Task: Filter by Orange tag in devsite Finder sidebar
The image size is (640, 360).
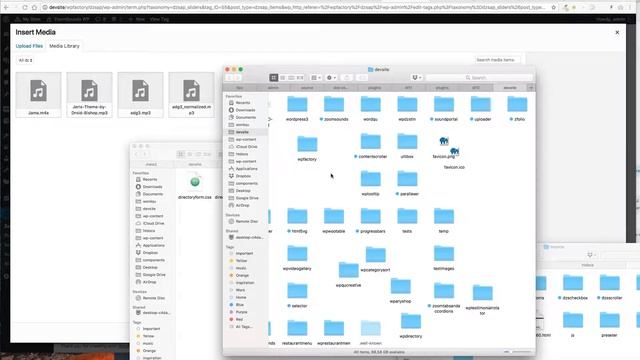Action: 242,276
